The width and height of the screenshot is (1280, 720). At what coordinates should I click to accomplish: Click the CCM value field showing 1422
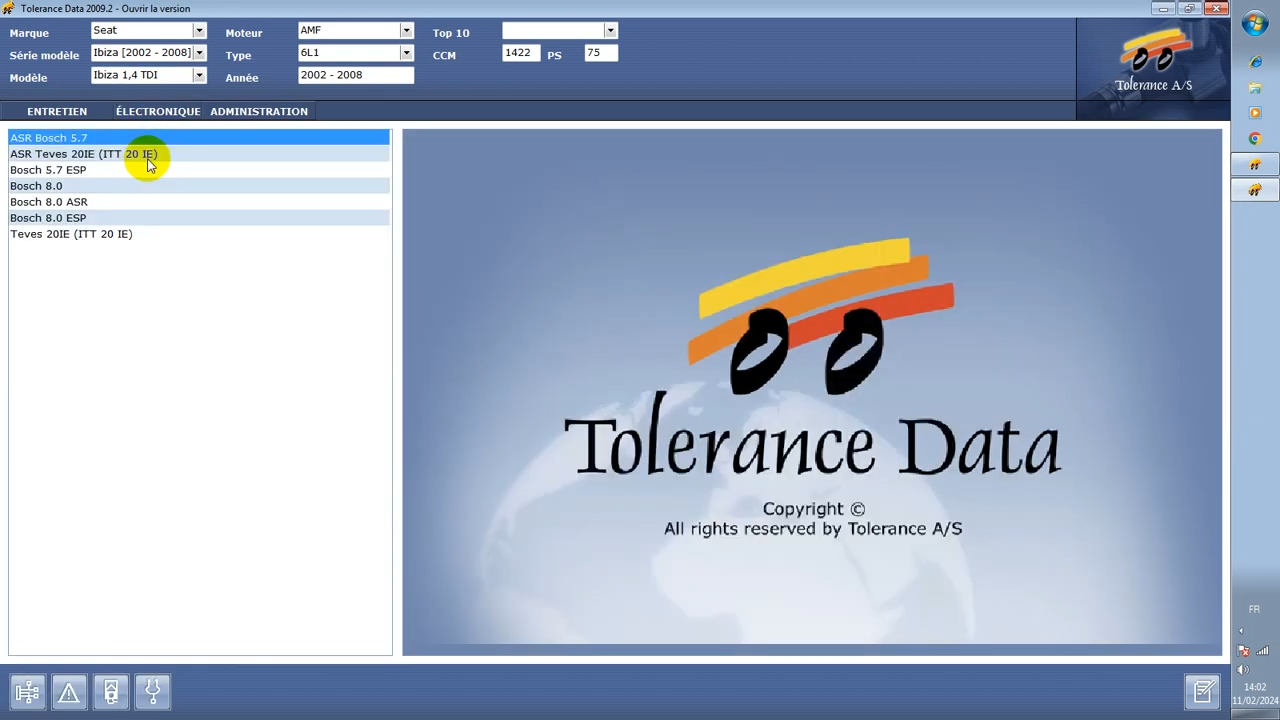pyautogui.click(x=518, y=53)
